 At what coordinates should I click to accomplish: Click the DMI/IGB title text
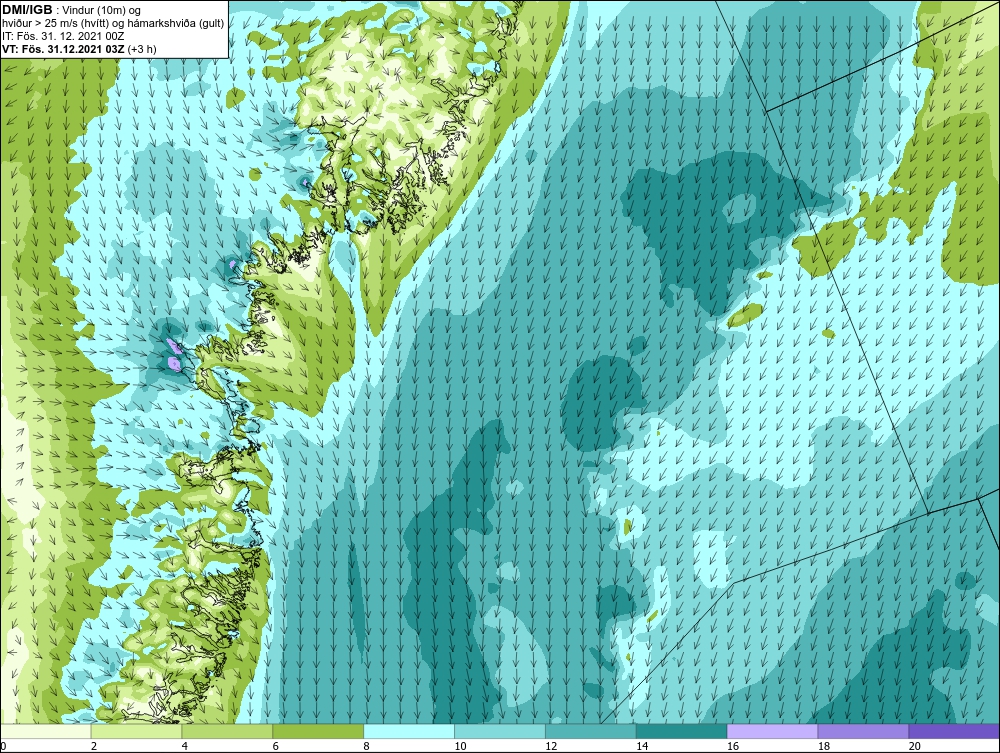27,10
